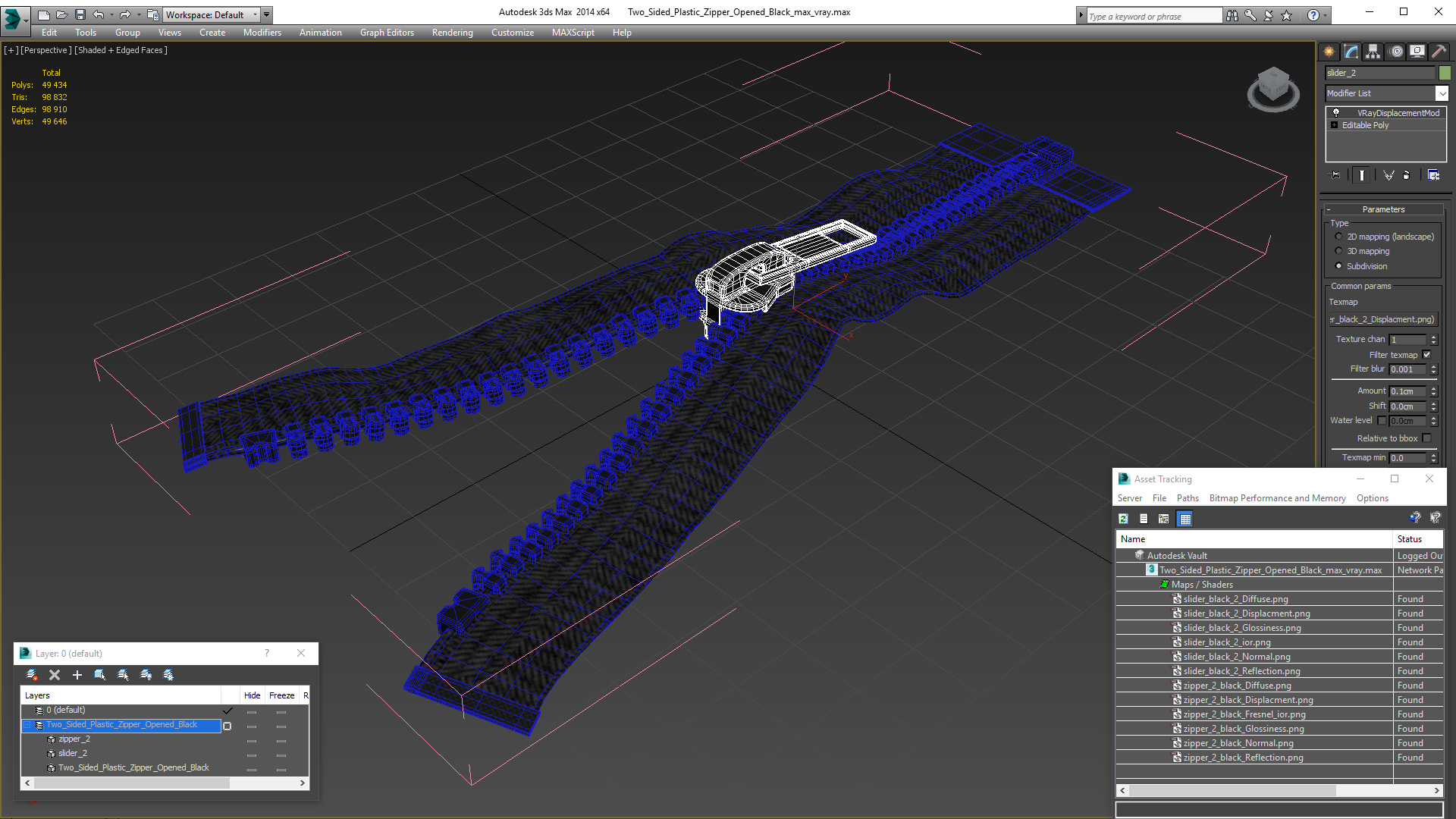This screenshot has width=1456, height=819.
Task: Switch to the Utilities hammer panel
Action: (1439, 52)
